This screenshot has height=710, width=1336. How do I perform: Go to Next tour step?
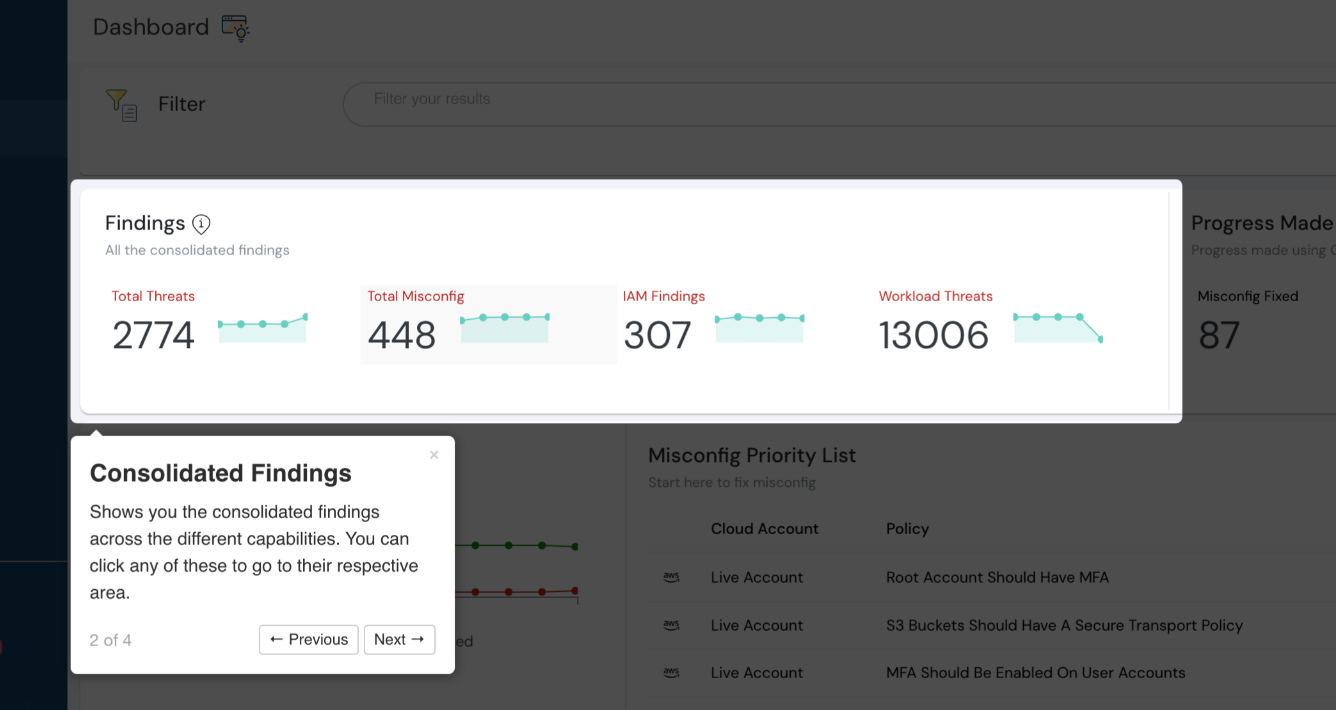click(x=399, y=640)
